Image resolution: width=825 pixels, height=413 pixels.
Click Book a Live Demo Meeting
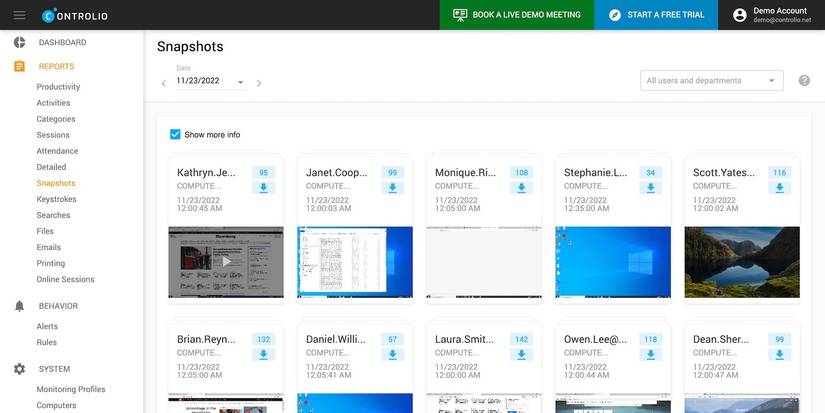517,15
